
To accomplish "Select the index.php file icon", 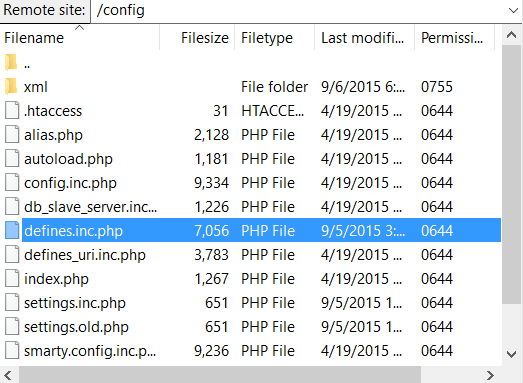I will [x=12, y=279].
